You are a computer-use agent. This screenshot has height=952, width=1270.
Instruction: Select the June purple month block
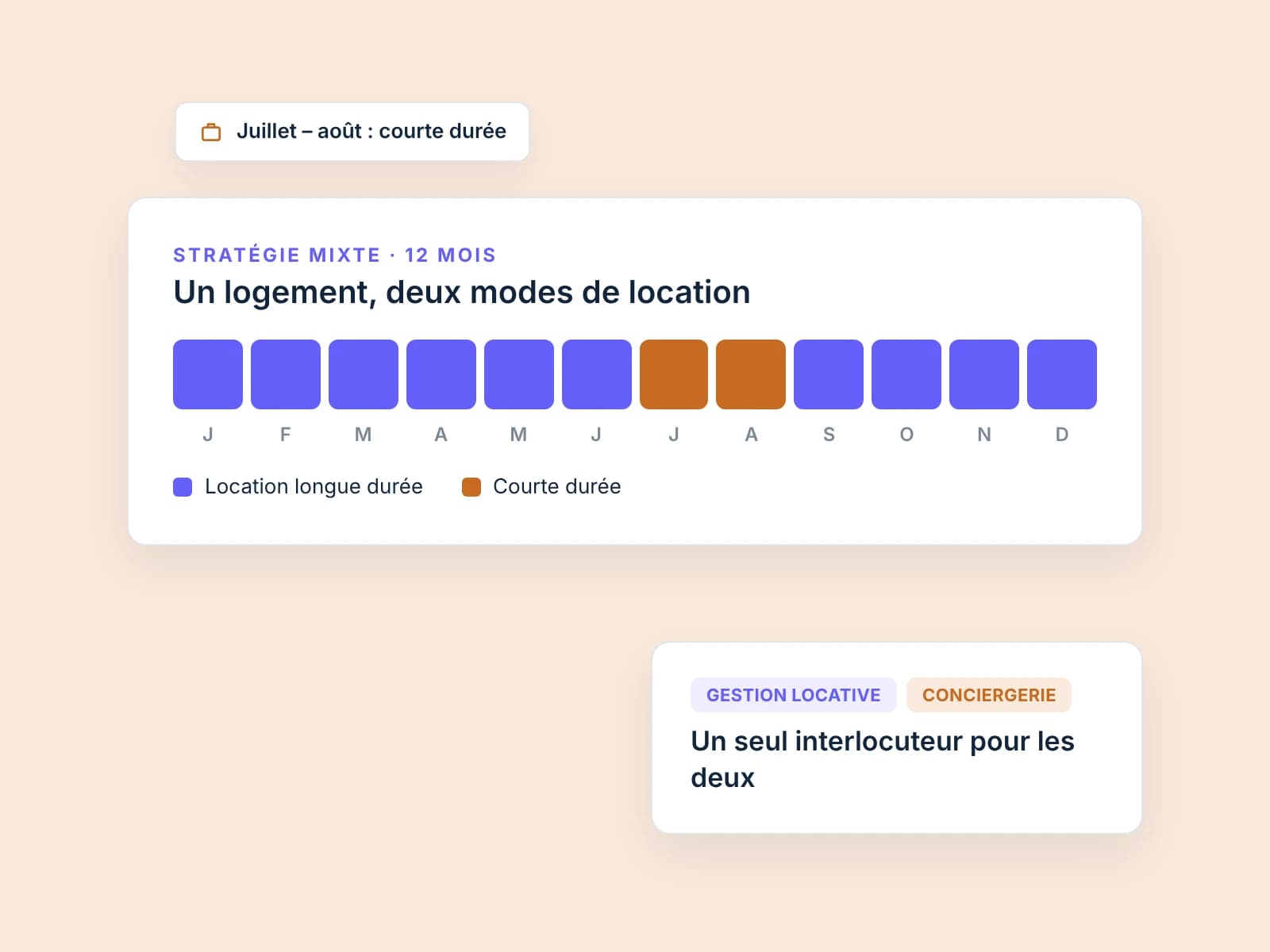(597, 374)
